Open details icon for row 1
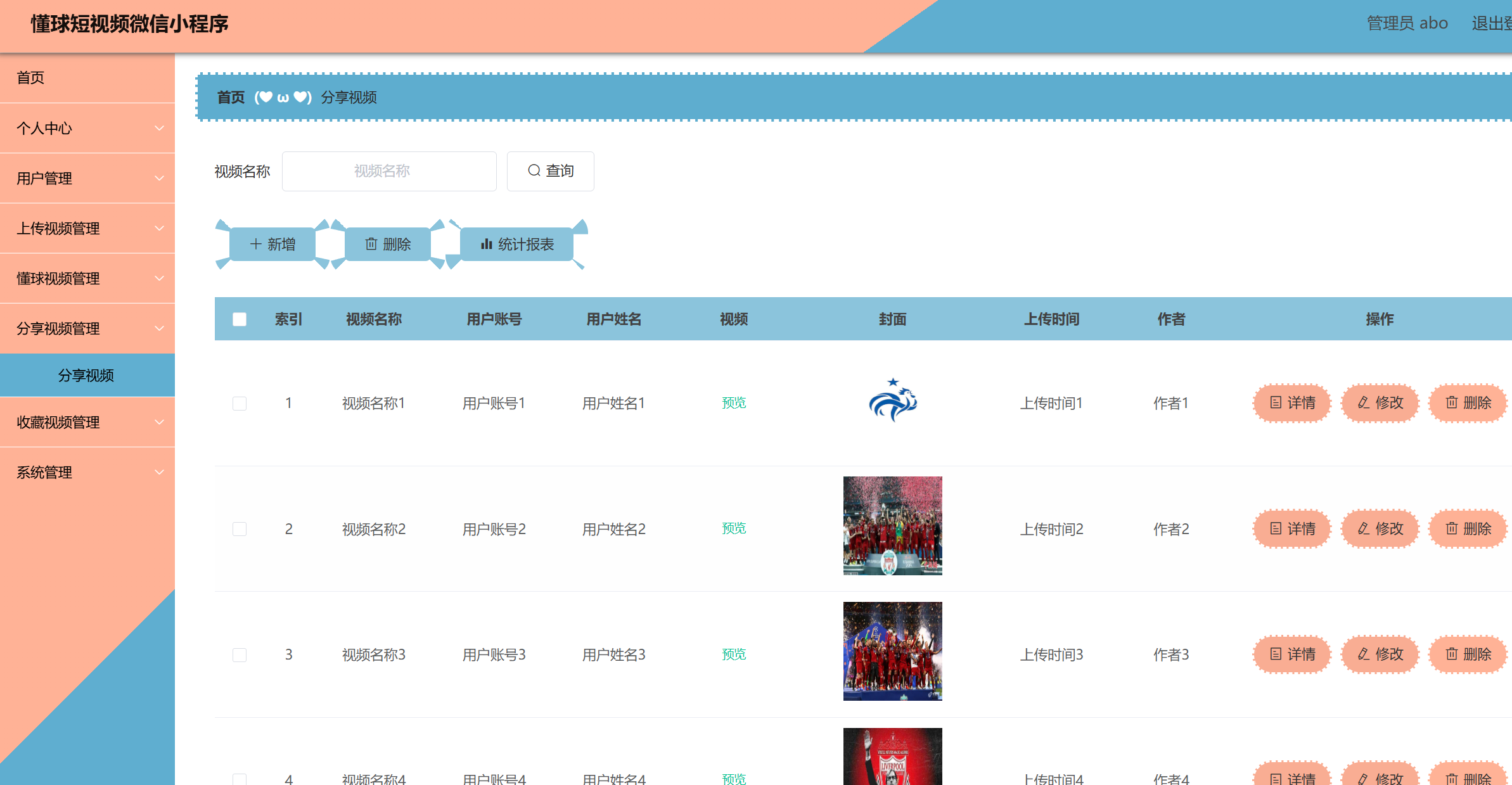The image size is (1512, 785). click(x=1276, y=402)
